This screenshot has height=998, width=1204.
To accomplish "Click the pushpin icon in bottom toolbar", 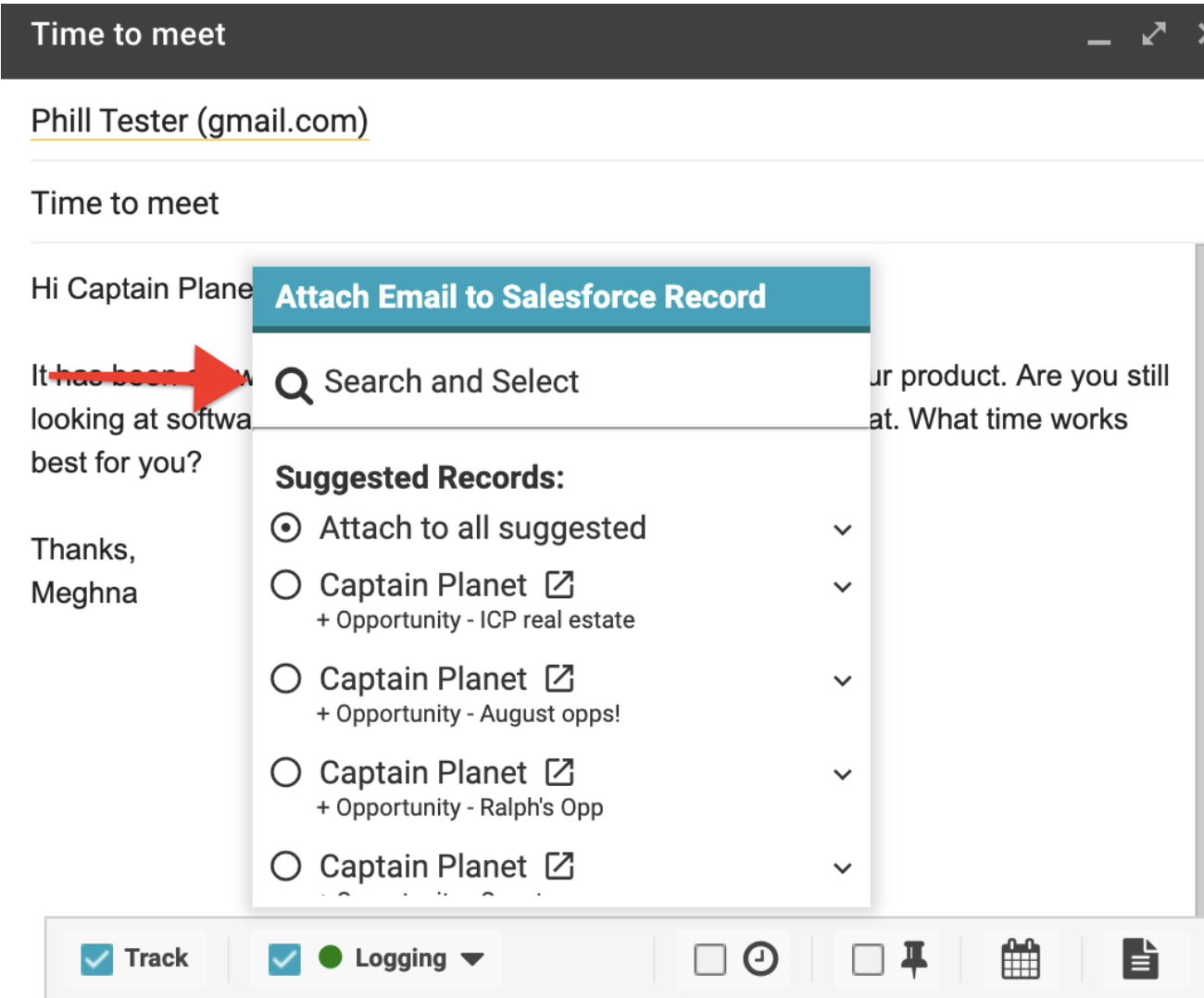I will click(x=914, y=958).
